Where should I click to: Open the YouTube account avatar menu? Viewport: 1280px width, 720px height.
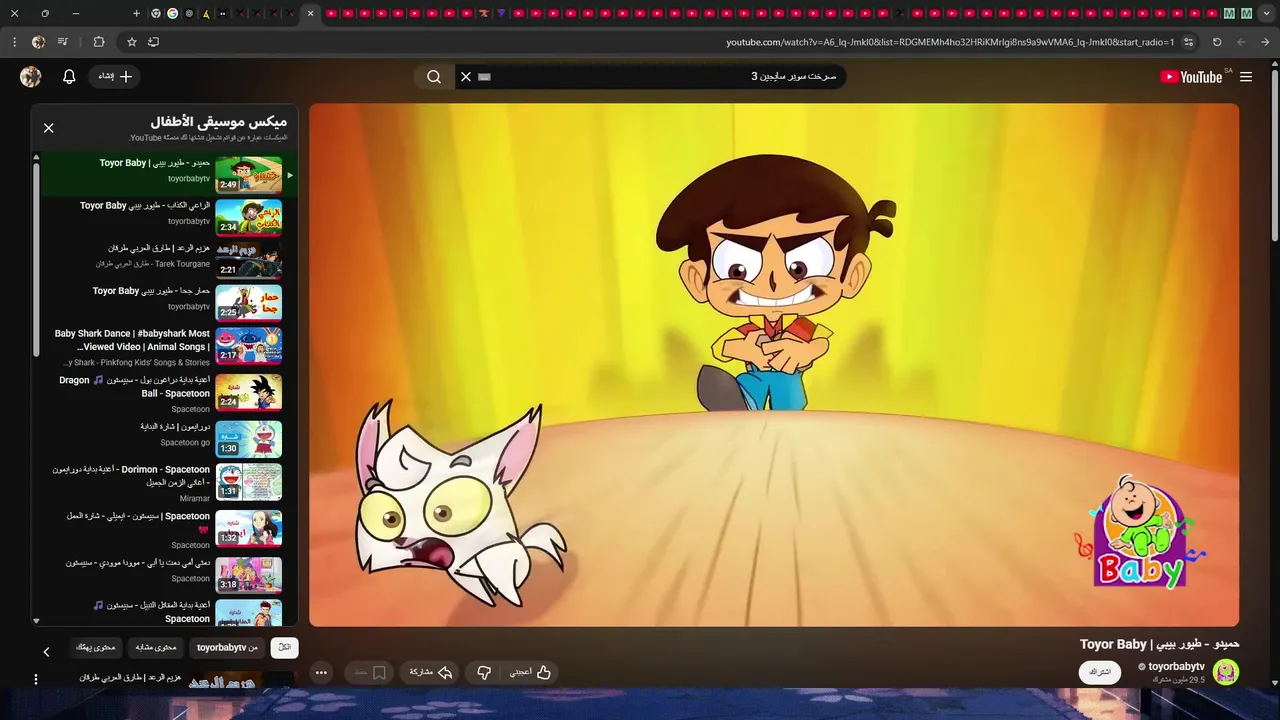(31, 77)
